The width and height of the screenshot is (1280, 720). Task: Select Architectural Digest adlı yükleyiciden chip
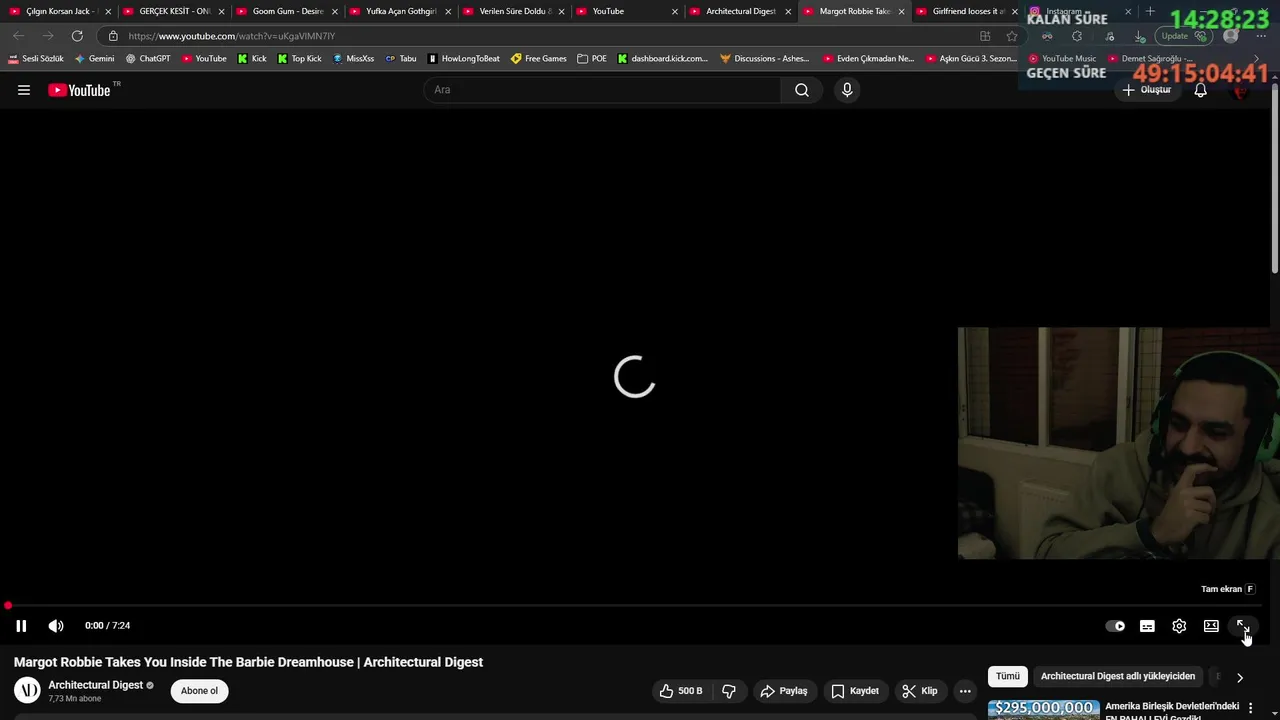pyautogui.click(x=1118, y=677)
